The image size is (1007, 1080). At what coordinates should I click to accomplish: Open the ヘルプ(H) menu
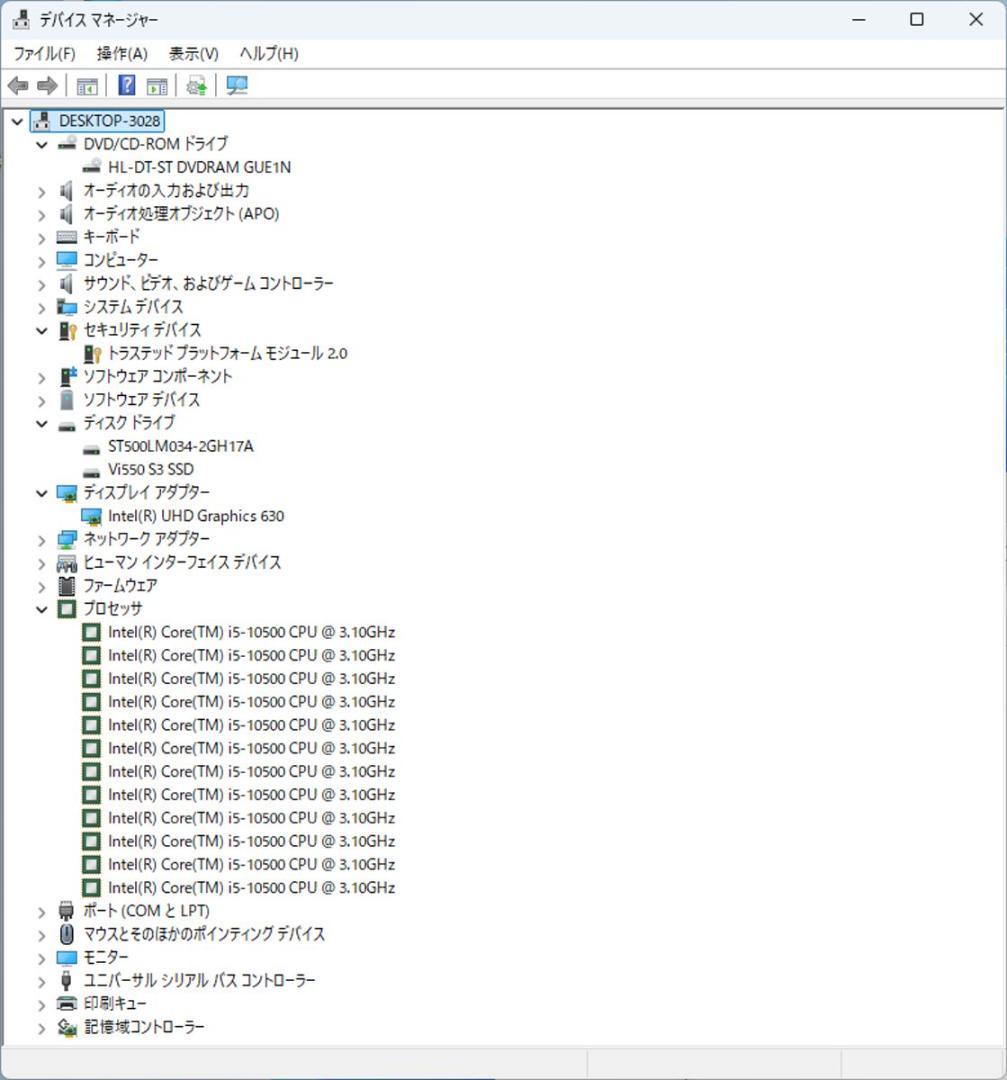pyautogui.click(x=269, y=54)
